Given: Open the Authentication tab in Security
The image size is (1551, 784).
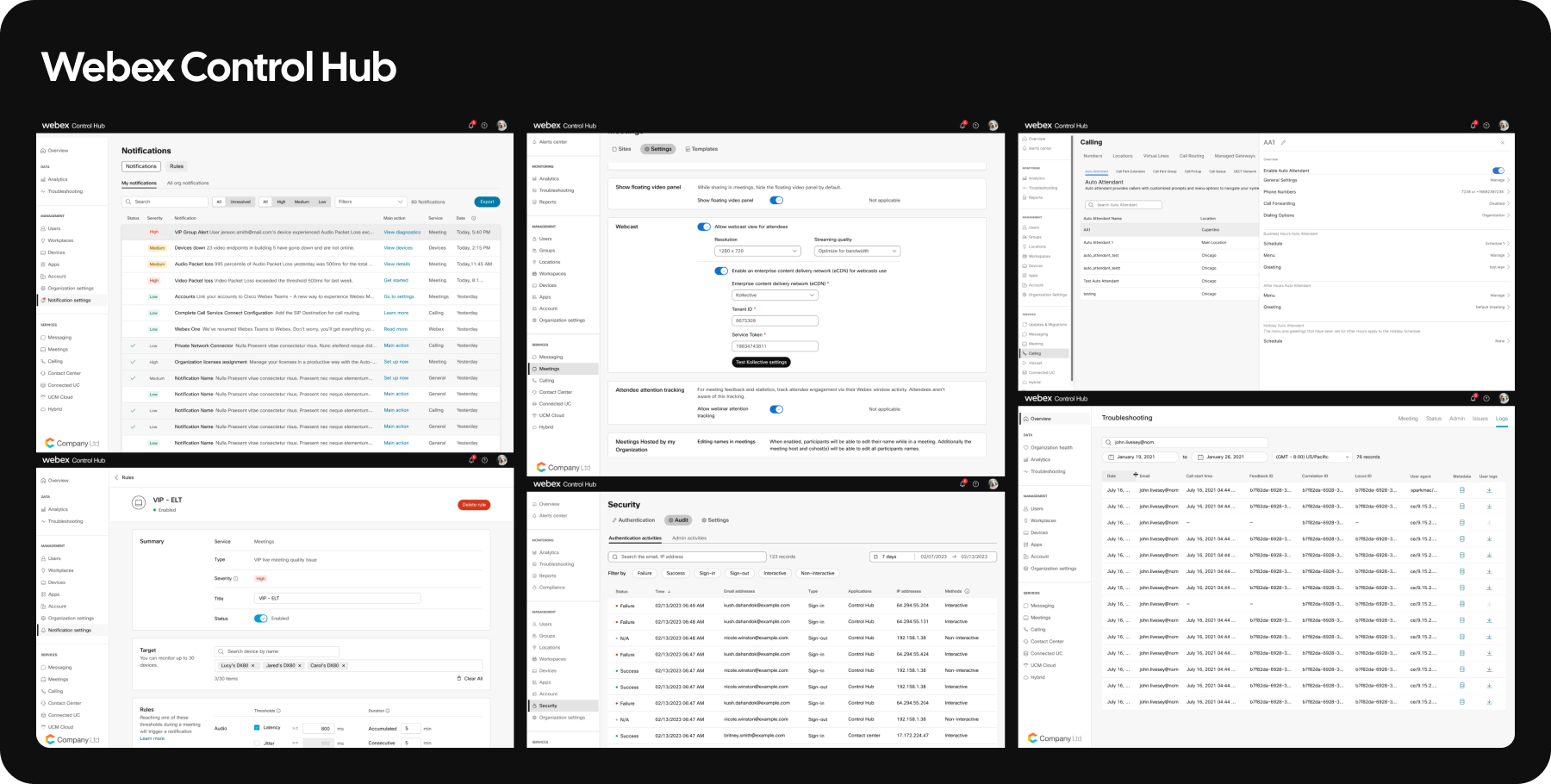Looking at the screenshot, I should coord(633,520).
